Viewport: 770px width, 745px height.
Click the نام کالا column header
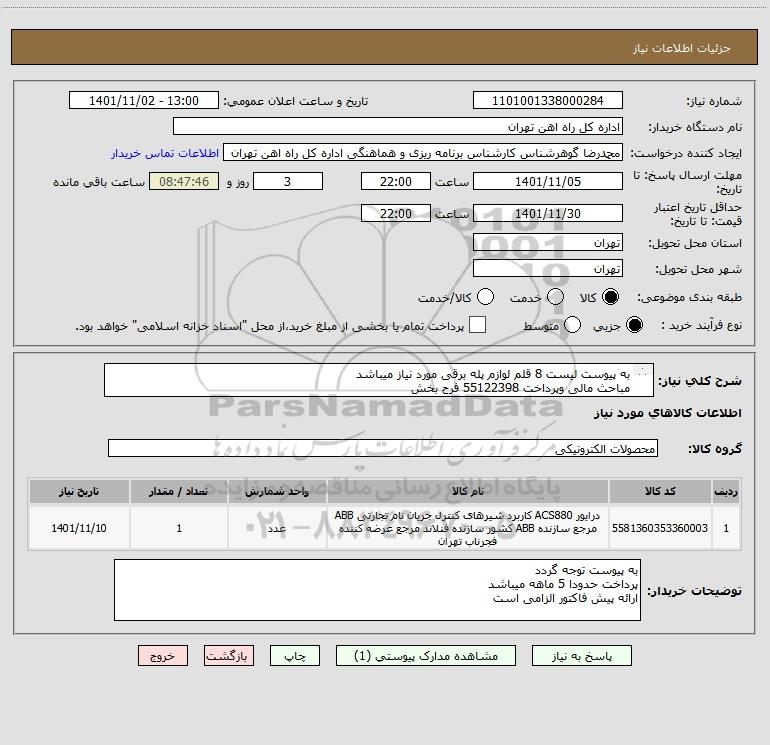[x=468, y=491]
